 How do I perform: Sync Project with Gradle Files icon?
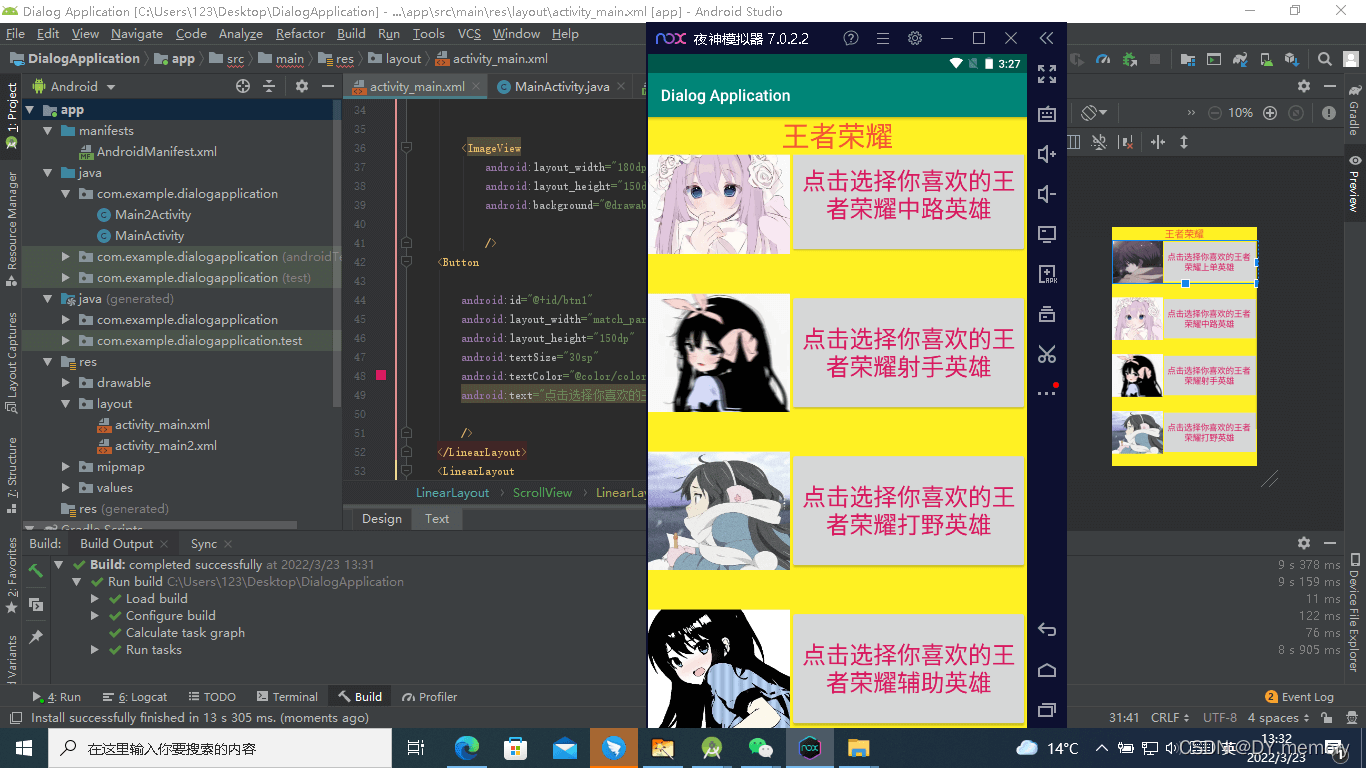coord(1240,59)
